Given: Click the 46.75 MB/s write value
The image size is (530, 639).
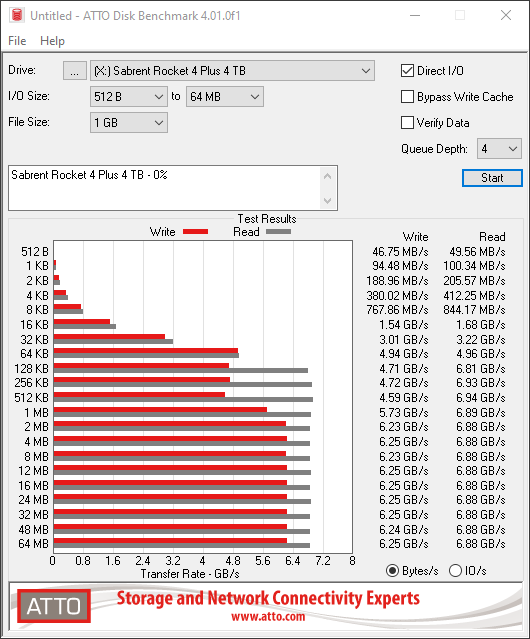Looking at the screenshot, I should coord(400,251).
